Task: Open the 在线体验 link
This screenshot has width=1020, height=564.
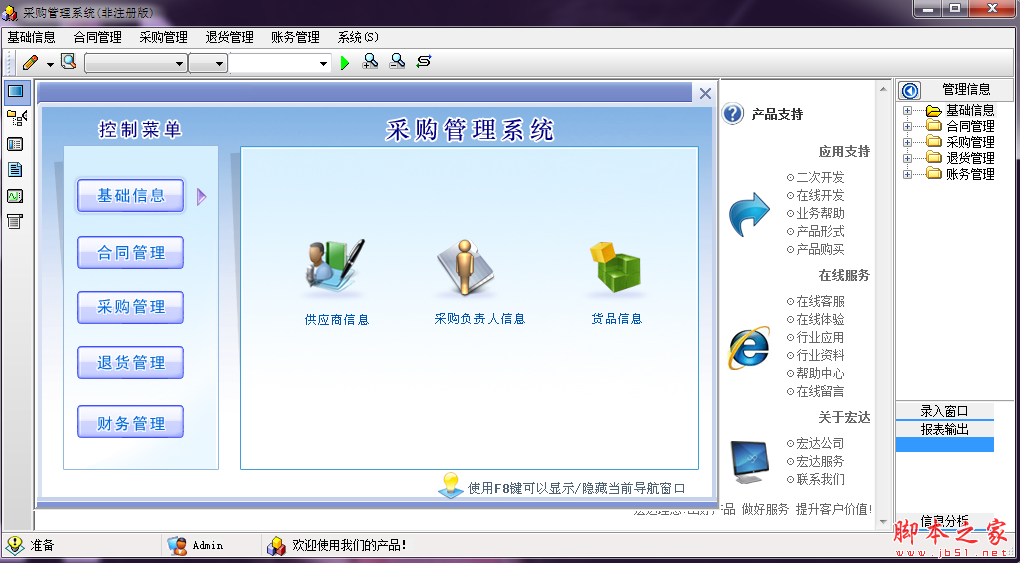Action: point(820,319)
